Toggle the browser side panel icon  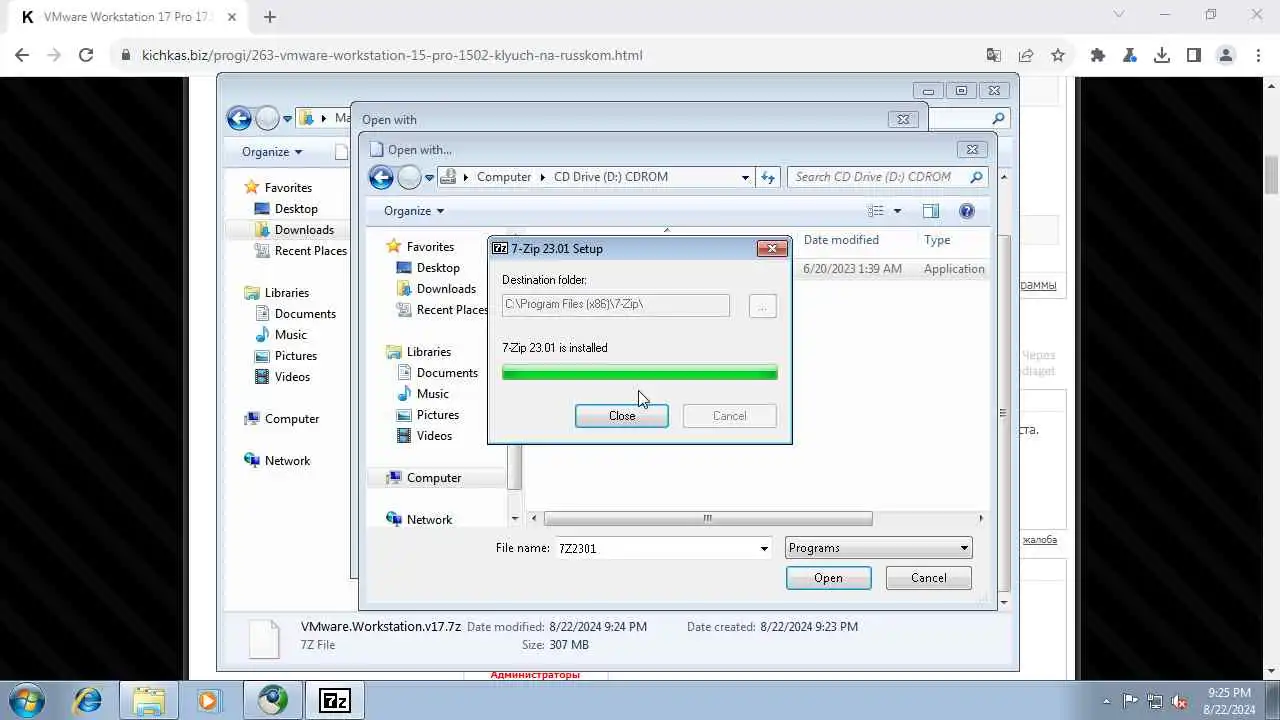click(x=1194, y=55)
